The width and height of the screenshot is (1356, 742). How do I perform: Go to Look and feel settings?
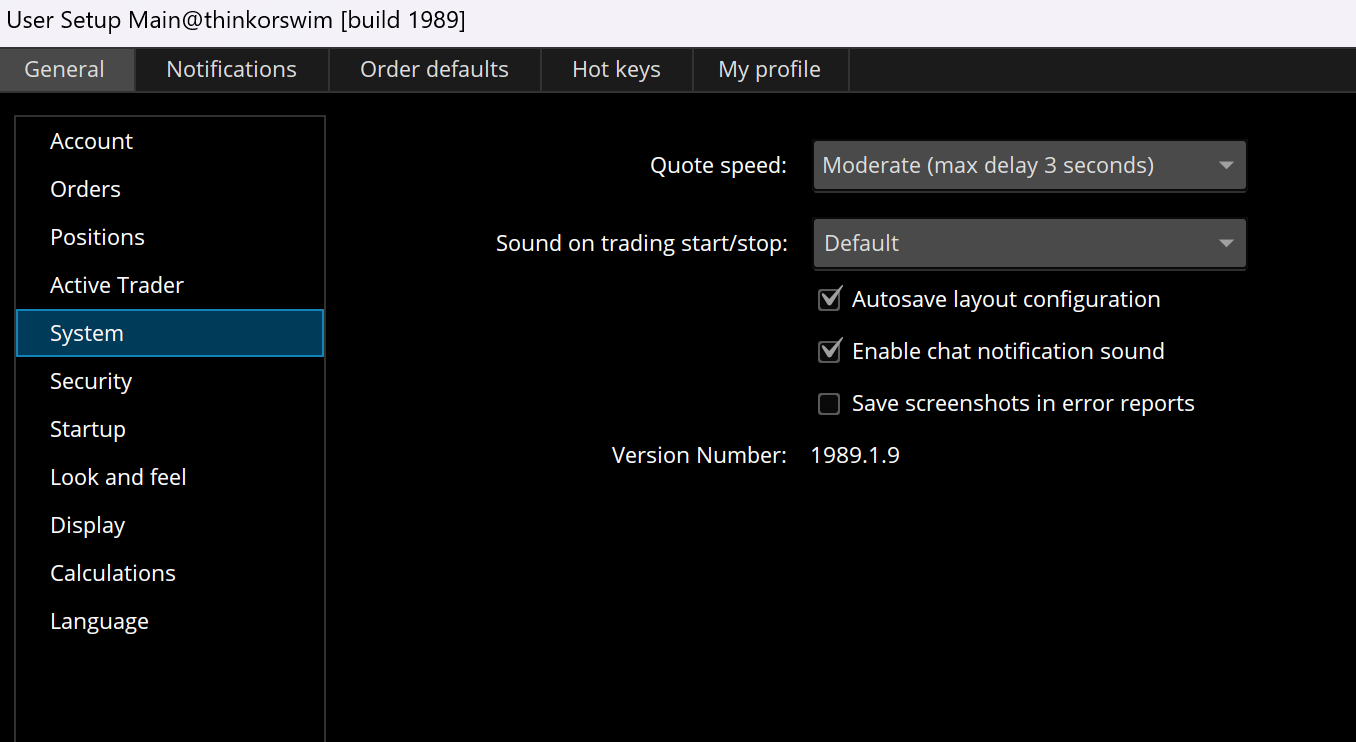[118, 478]
